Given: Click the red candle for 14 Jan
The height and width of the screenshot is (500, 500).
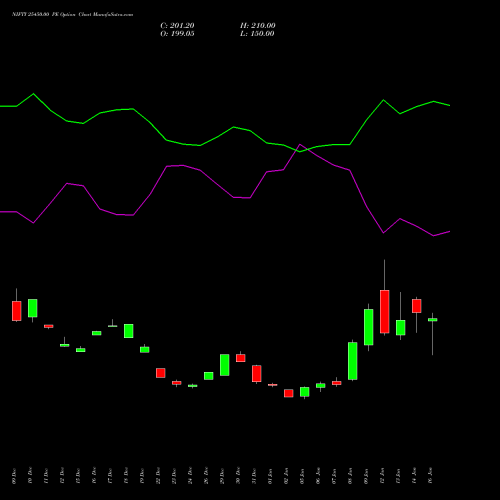Looking at the screenshot, I should [x=416, y=306].
